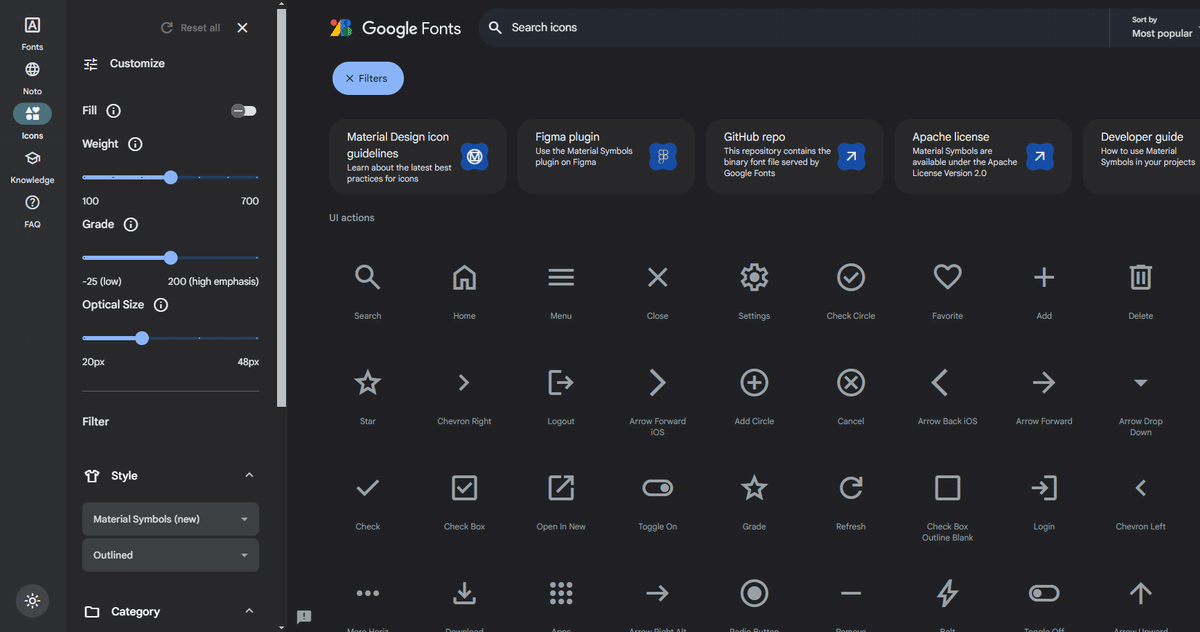Select the Open In New icon tile

pos(561,500)
